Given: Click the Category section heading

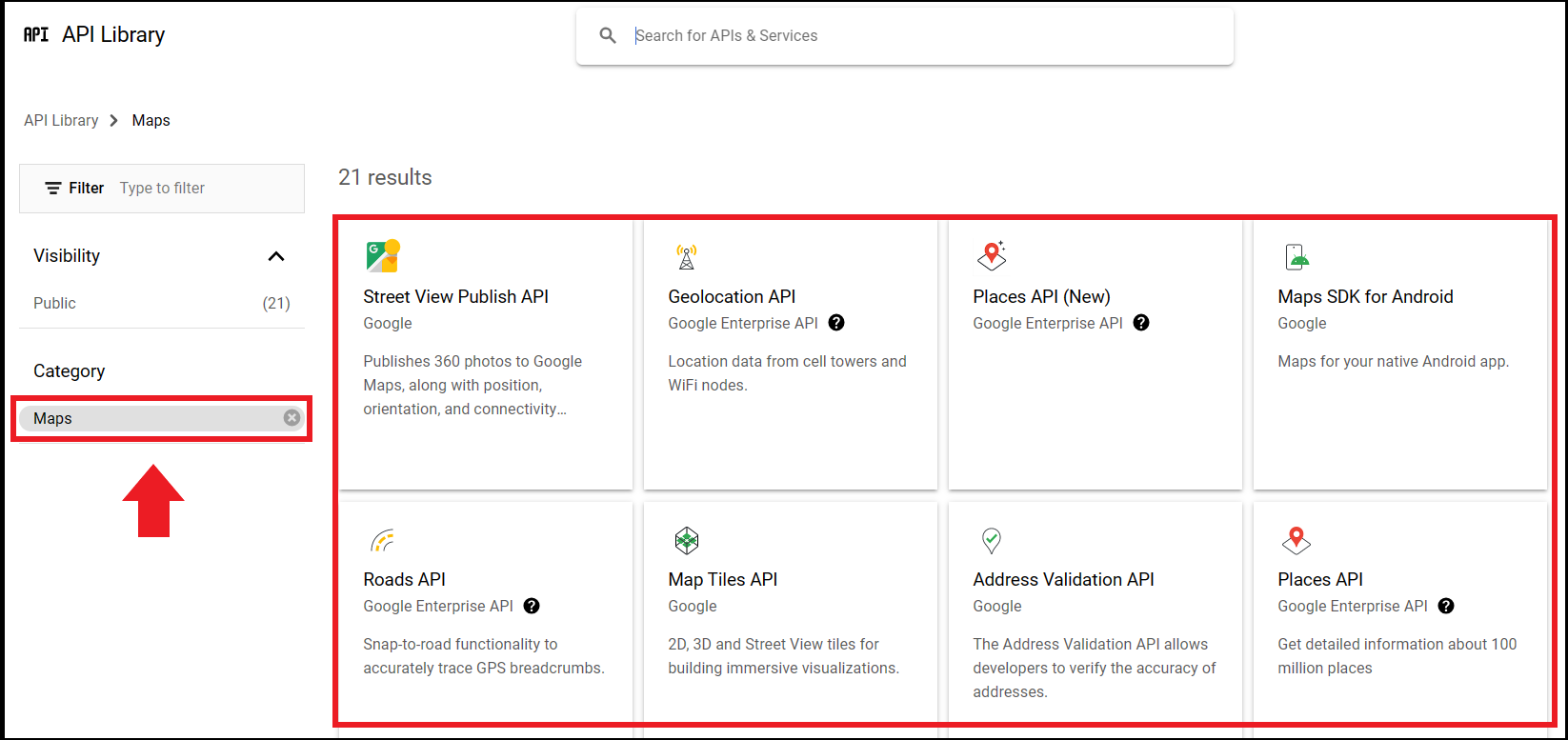Looking at the screenshot, I should coord(69,370).
